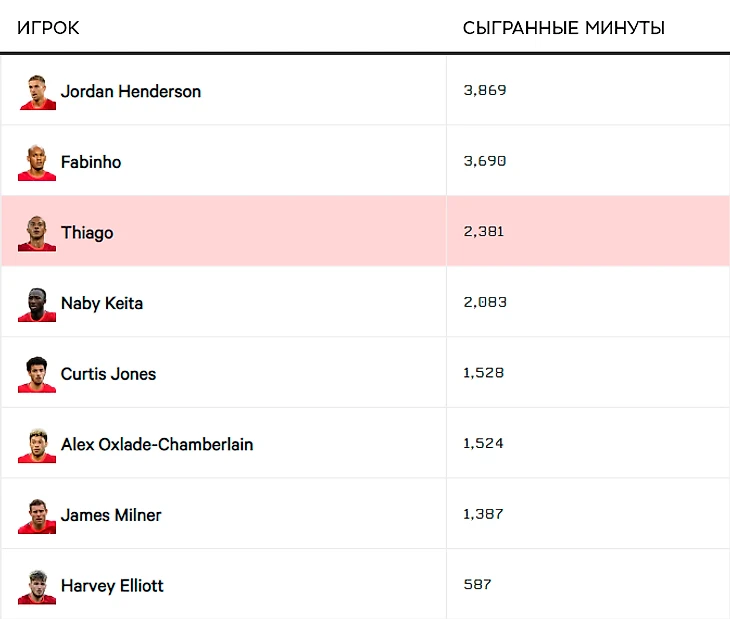Image resolution: width=730 pixels, height=619 pixels.
Task: Open the Naby Keita name link
Action: (x=102, y=303)
